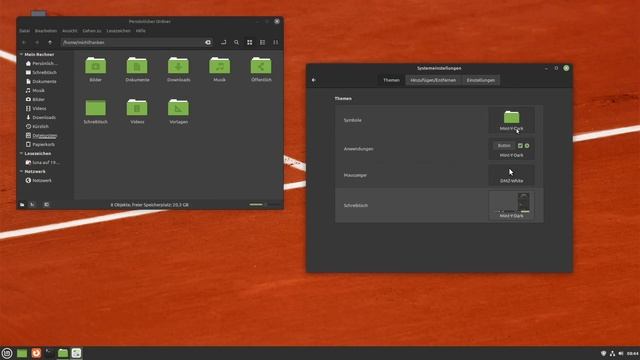This screenshot has height=360, width=640.
Task: Open the Bilder folder in the main pane
Action: coord(96,69)
